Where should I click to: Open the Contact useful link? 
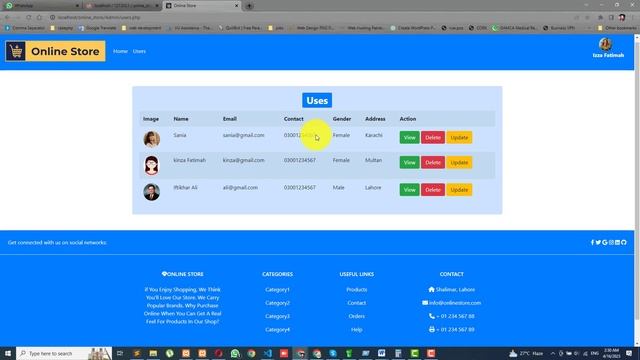coord(357,303)
